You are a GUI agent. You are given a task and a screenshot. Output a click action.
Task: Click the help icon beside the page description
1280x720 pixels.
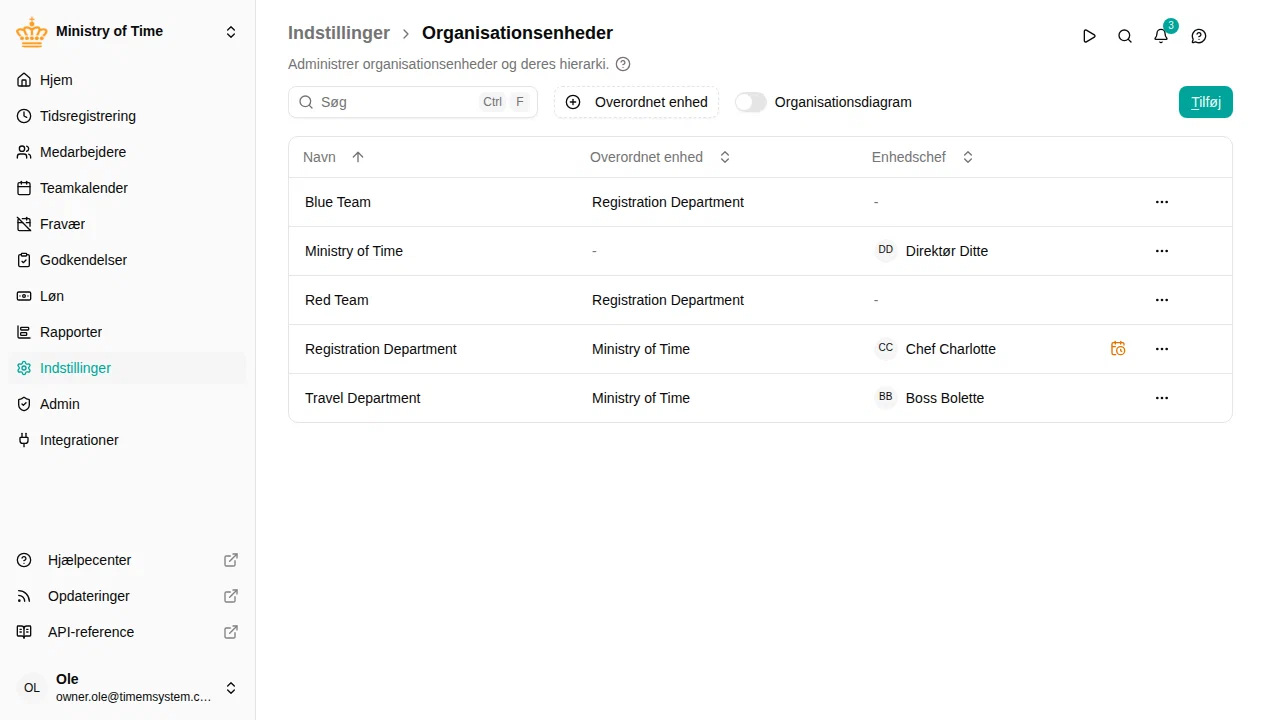(623, 64)
